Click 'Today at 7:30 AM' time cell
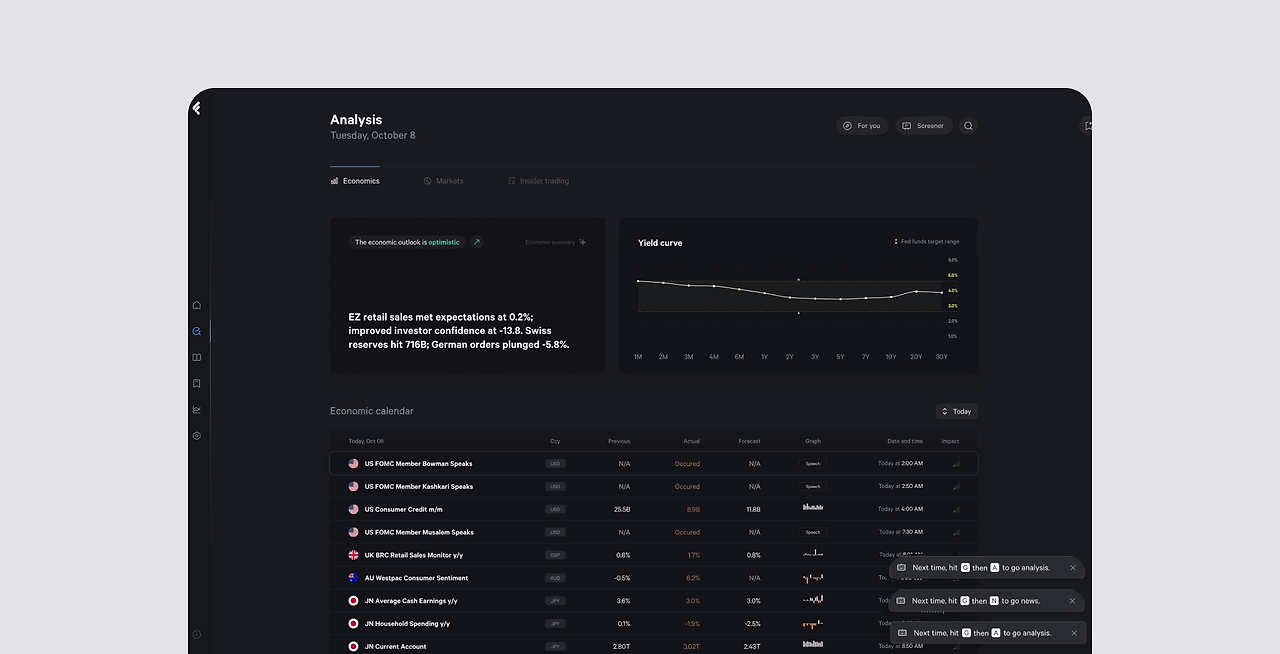Image resolution: width=1280 pixels, height=654 pixels. pyautogui.click(x=900, y=532)
